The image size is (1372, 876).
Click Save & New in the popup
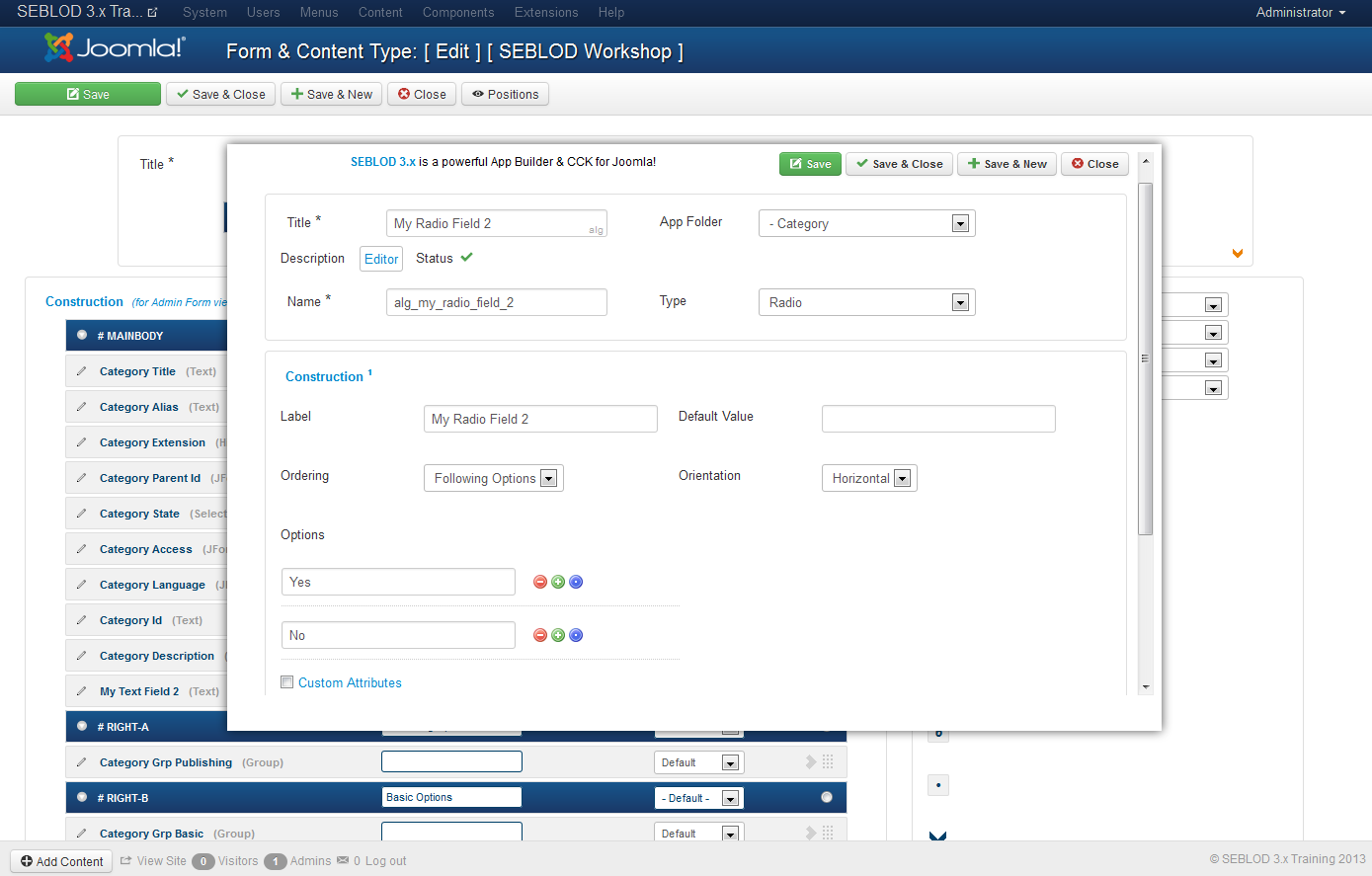(x=1007, y=164)
